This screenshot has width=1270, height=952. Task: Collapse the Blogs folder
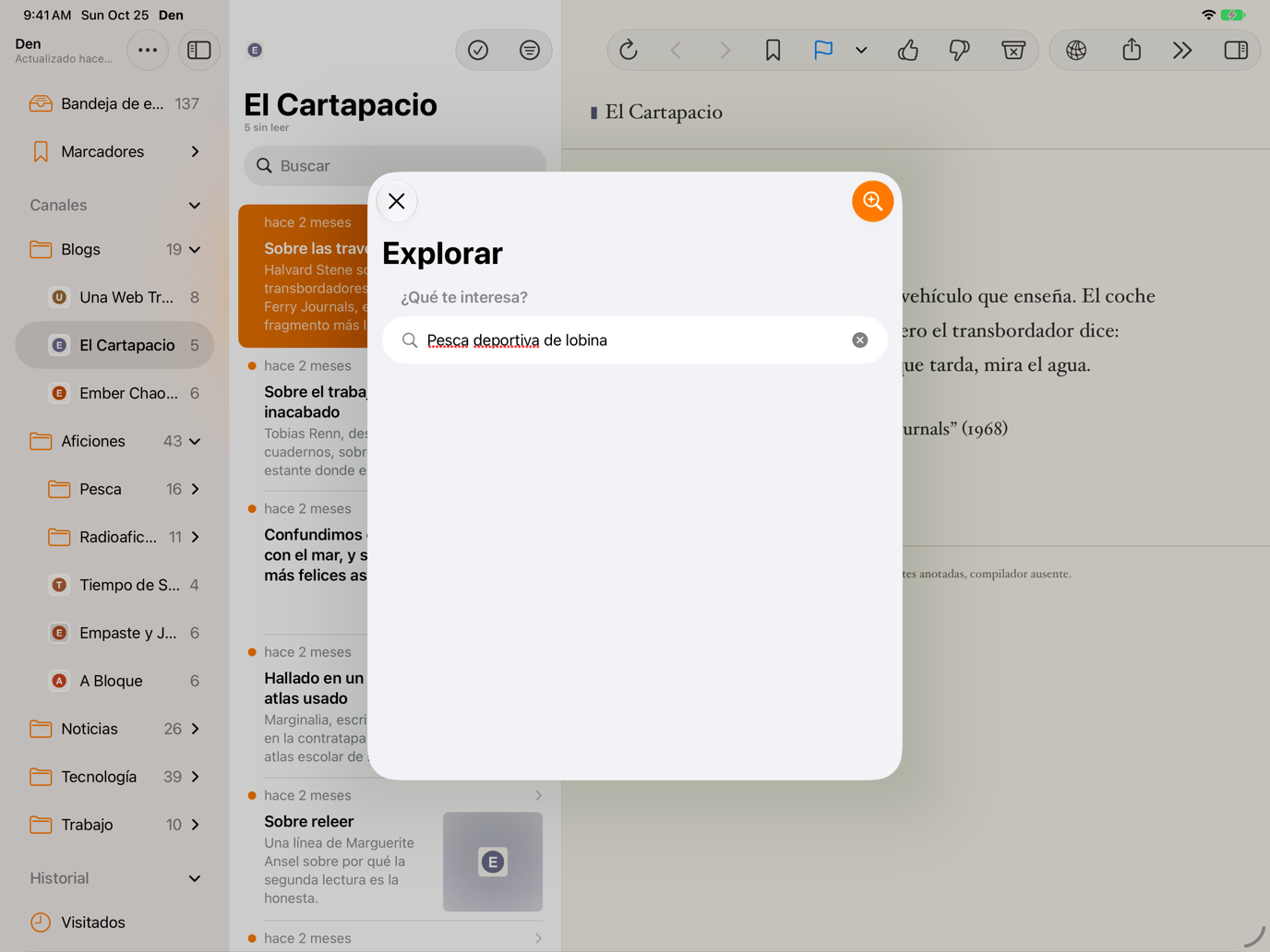pyautogui.click(x=195, y=249)
